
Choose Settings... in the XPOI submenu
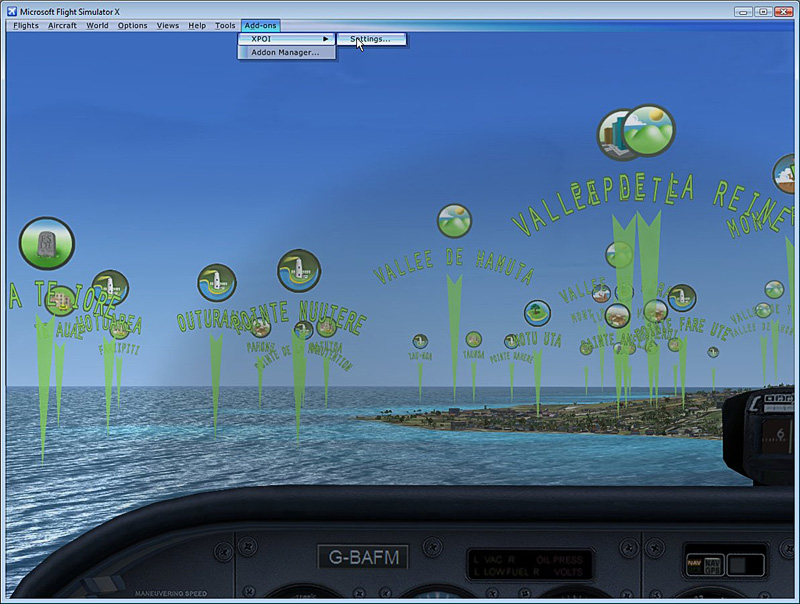pyautogui.click(x=370, y=39)
